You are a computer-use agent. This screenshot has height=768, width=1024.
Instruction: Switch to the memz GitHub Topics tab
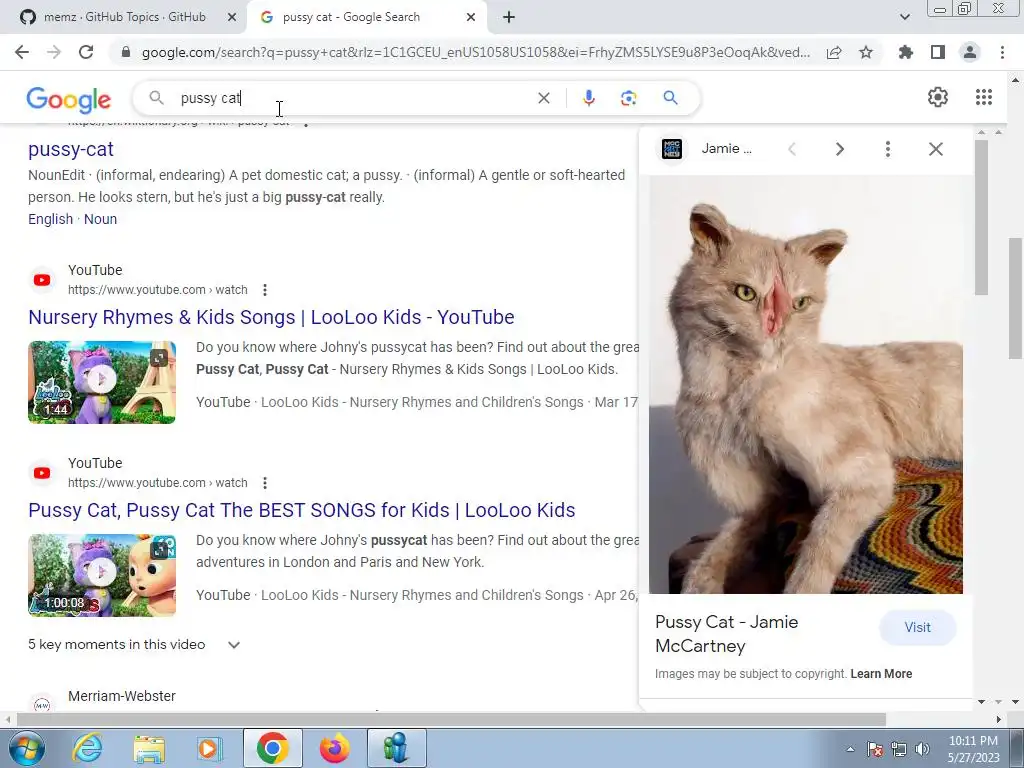pyautogui.click(x=124, y=17)
